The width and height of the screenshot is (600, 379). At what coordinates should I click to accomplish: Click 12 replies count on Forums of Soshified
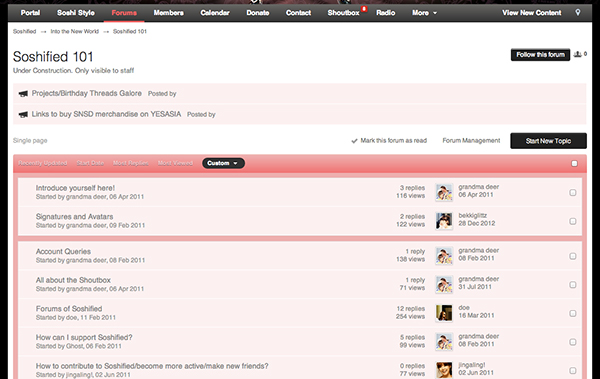click(x=411, y=309)
